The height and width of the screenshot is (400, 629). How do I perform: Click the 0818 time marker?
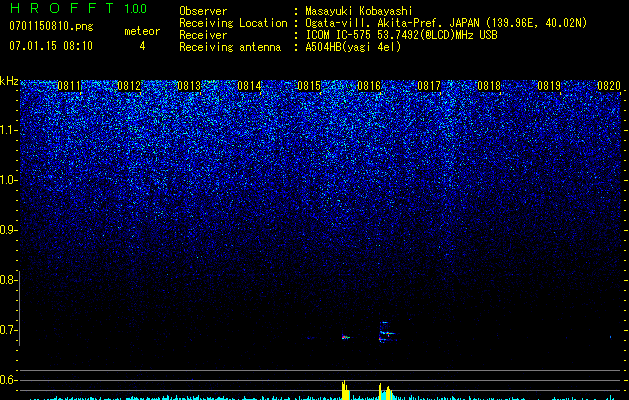click(489, 86)
